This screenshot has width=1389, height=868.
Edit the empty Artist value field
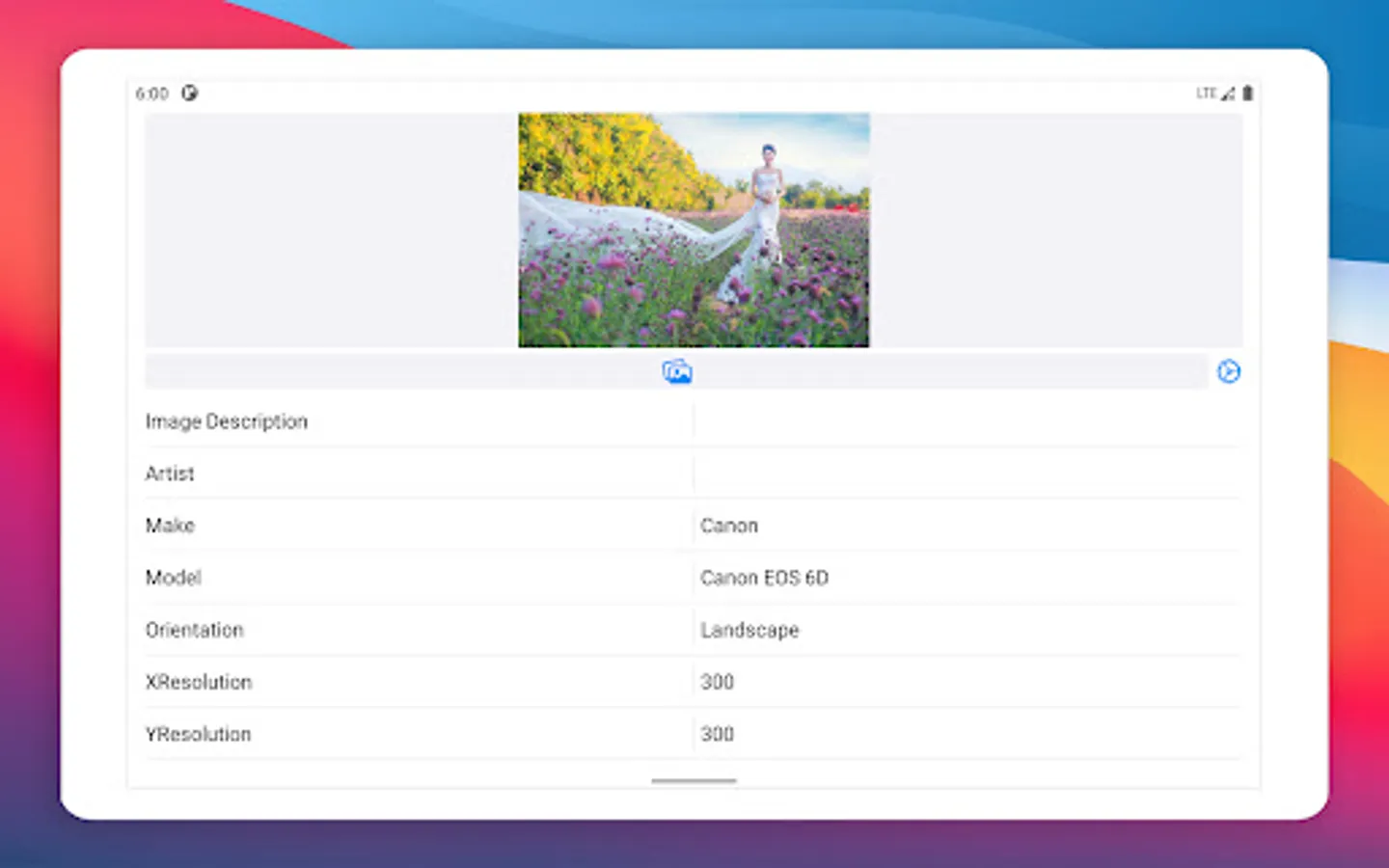(x=967, y=474)
